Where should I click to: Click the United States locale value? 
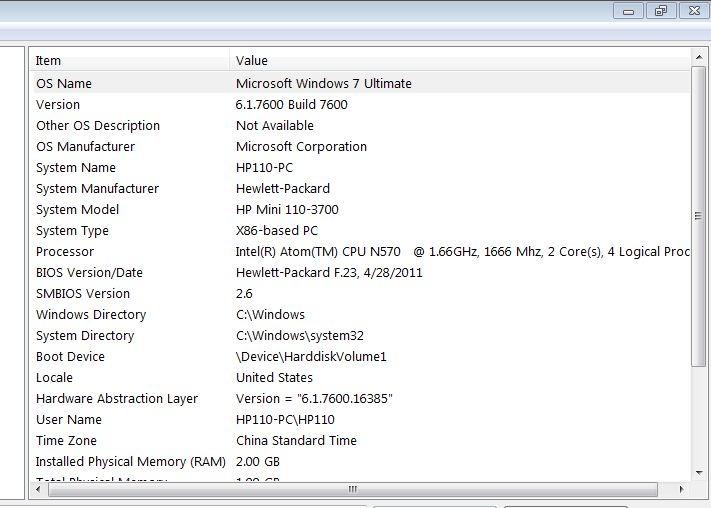(x=274, y=378)
